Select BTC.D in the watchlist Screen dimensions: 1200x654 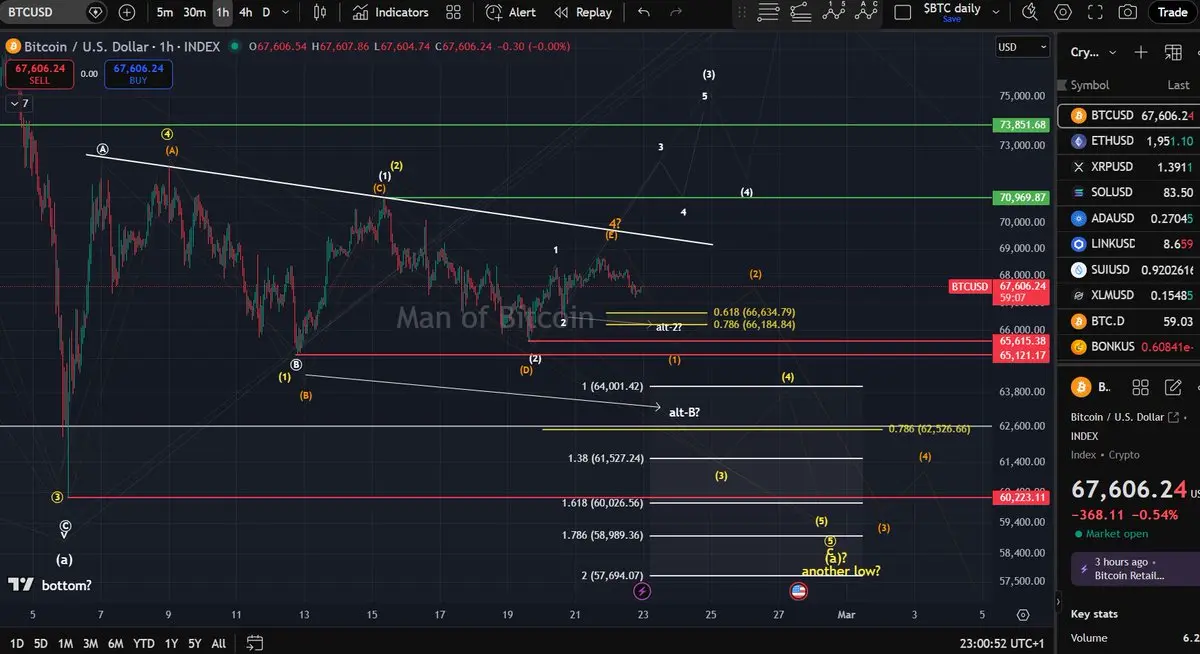[1132, 321]
